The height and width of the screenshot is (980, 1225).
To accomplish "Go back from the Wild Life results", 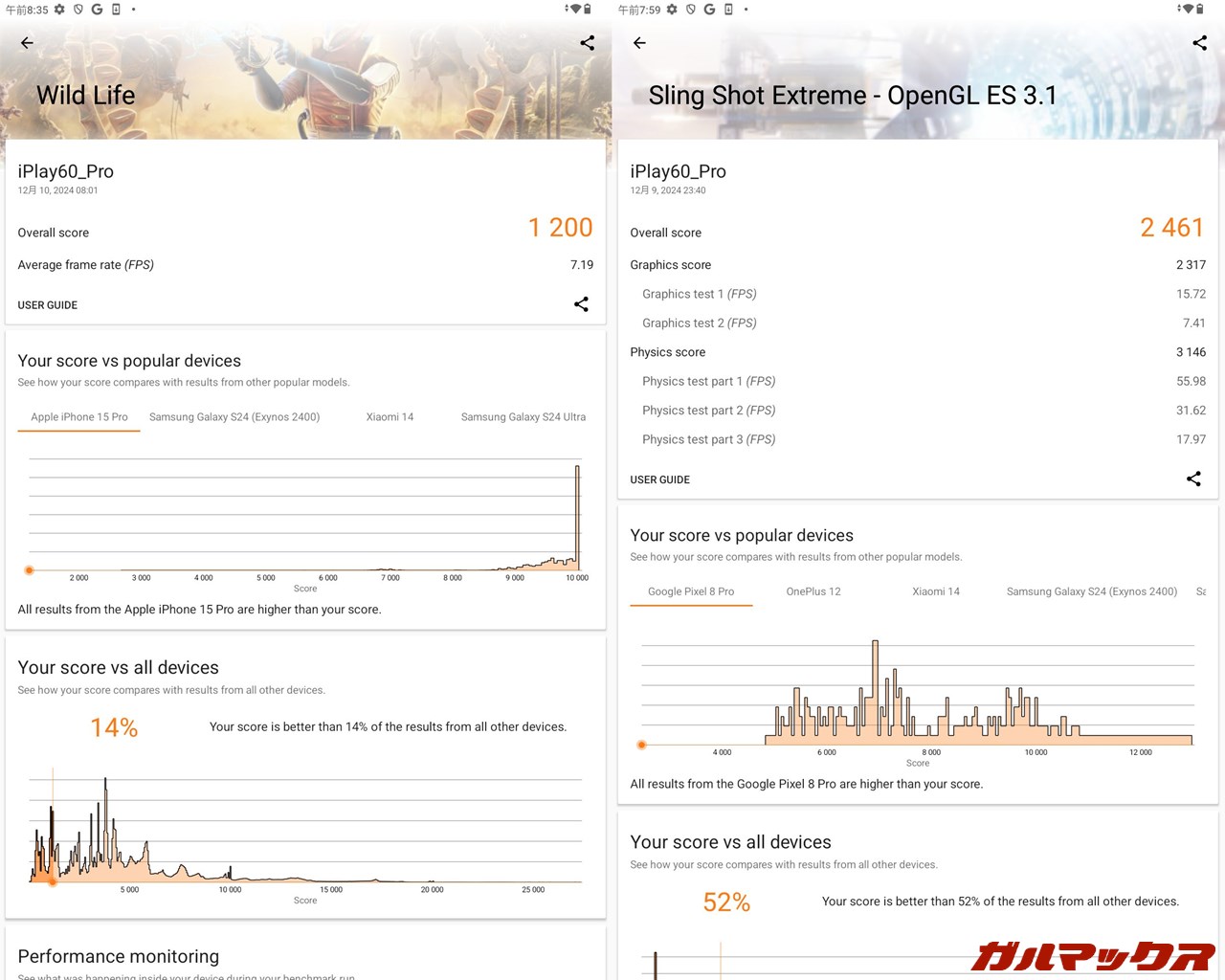I will pyautogui.click(x=27, y=43).
